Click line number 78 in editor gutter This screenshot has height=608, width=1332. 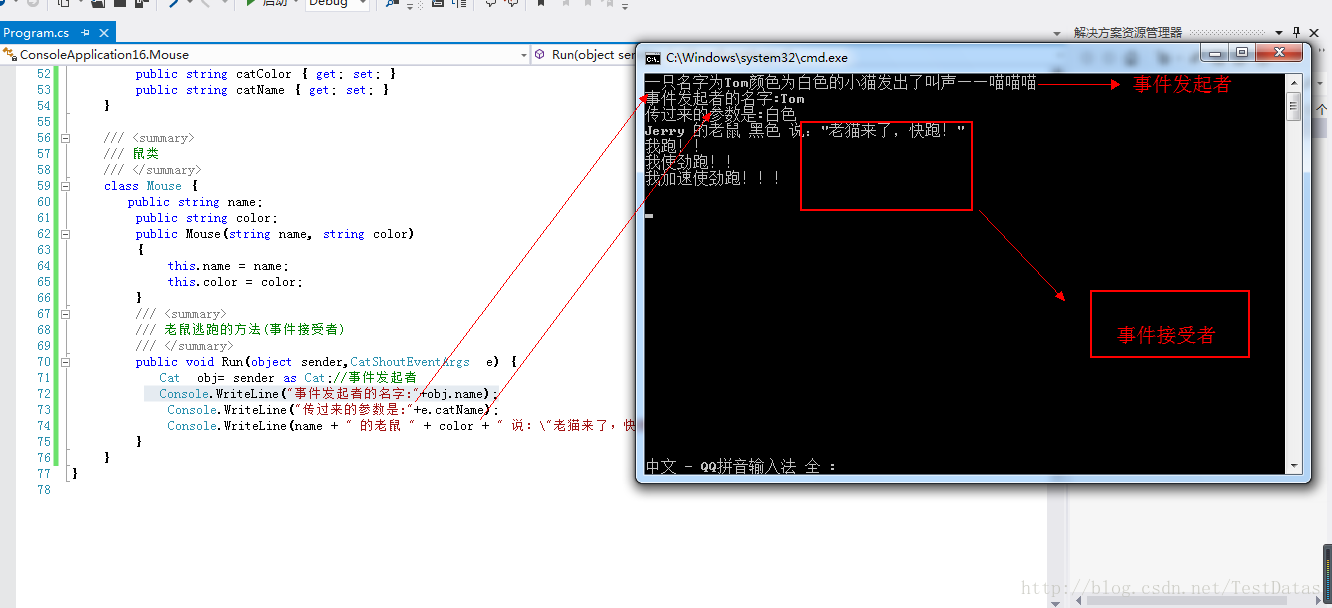point(42,490)
